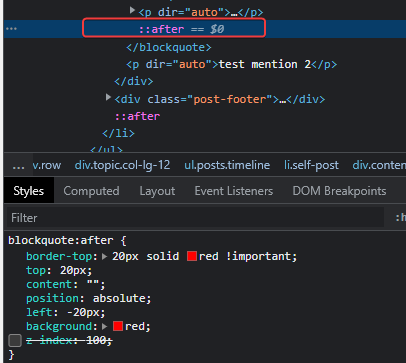Select the div.conten breadcrumb
This screenshot has height=363, width=406.
(379, 165)
